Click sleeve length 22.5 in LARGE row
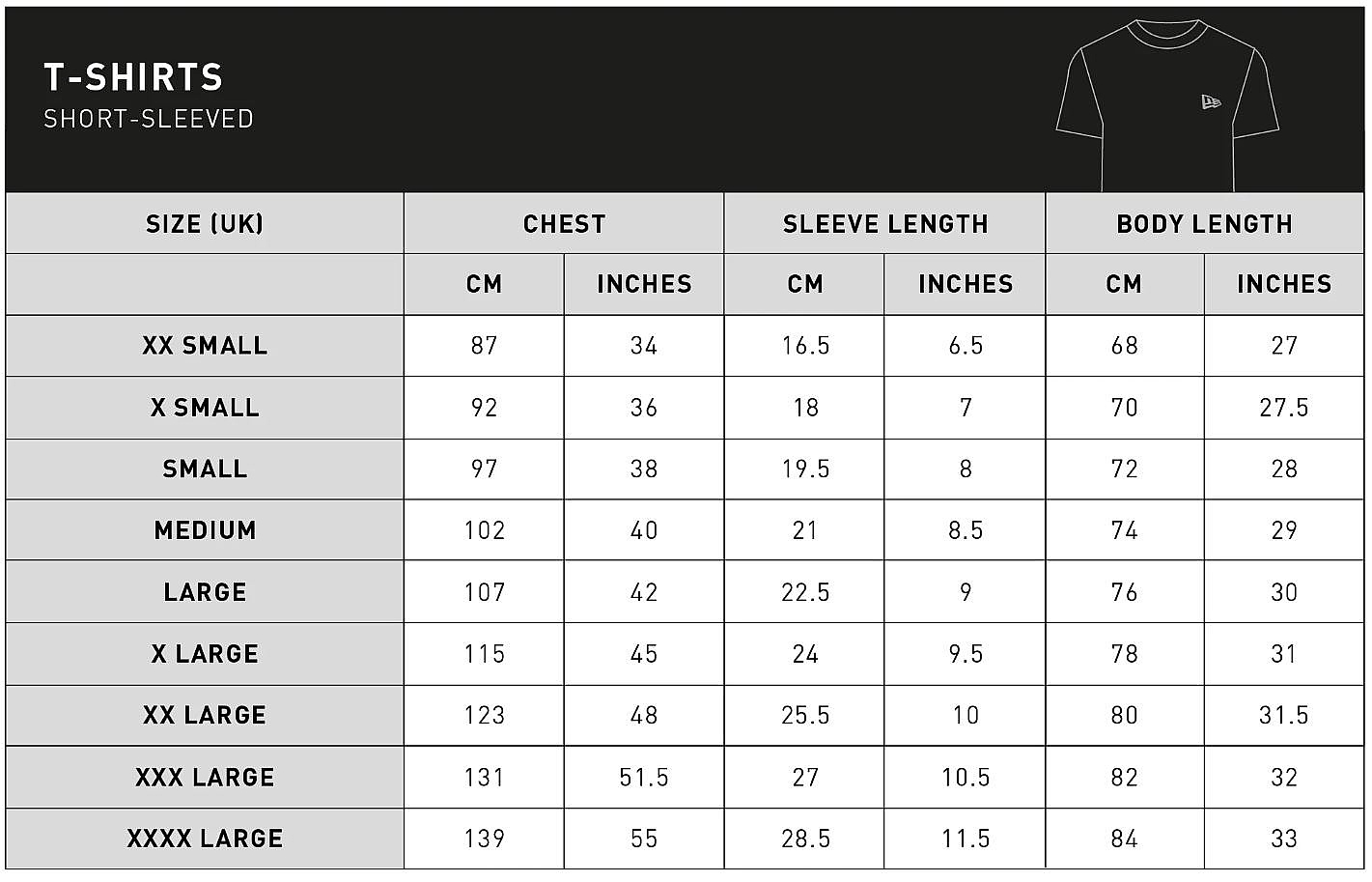Viewport: 1372px width, 882px height. click(805, 592)
